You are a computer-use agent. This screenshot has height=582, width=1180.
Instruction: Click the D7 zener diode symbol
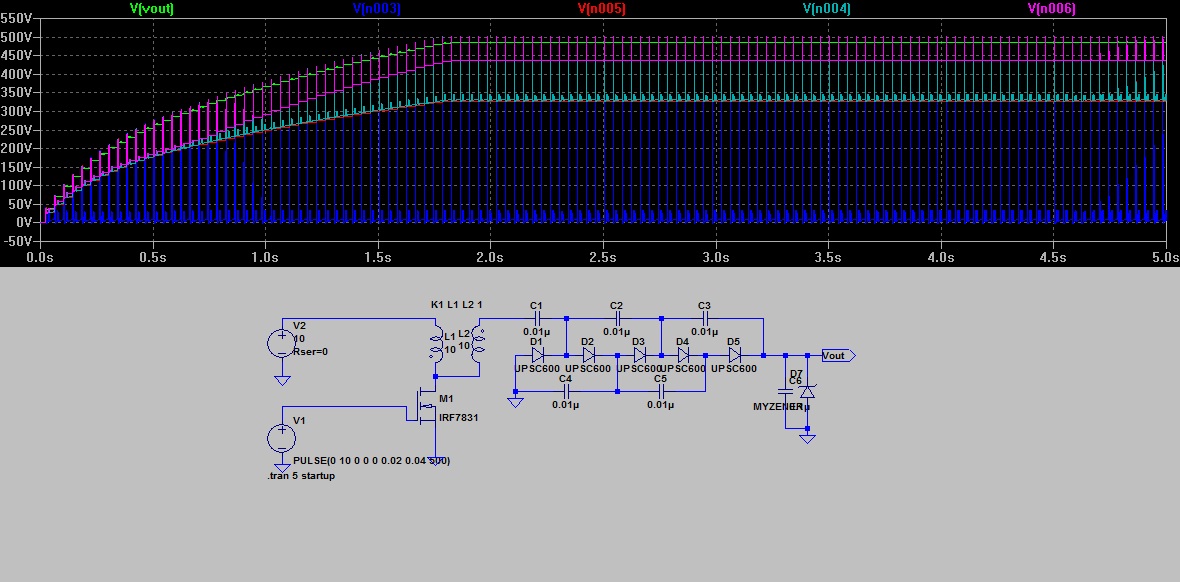[807, 392]
